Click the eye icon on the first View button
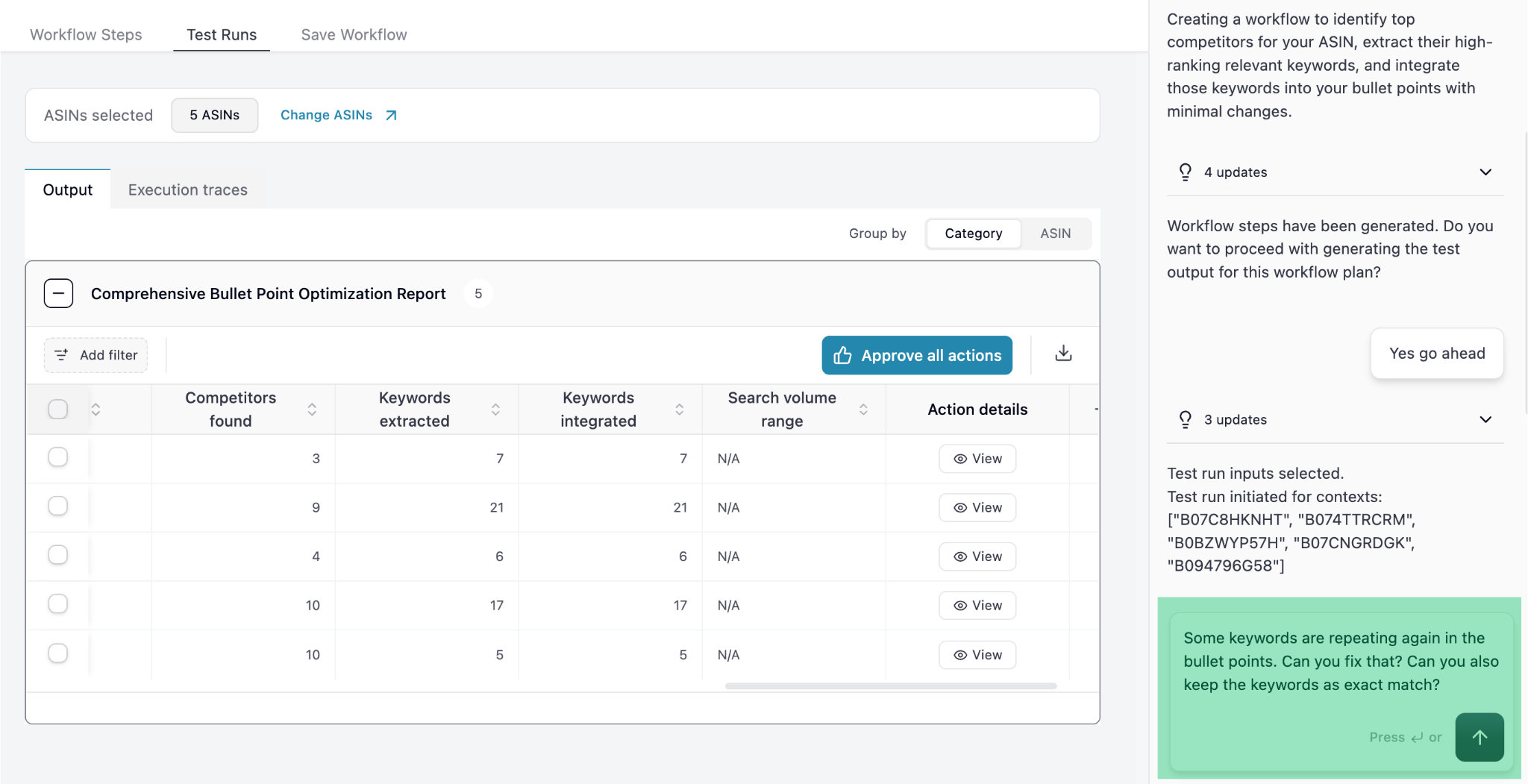 959,458
